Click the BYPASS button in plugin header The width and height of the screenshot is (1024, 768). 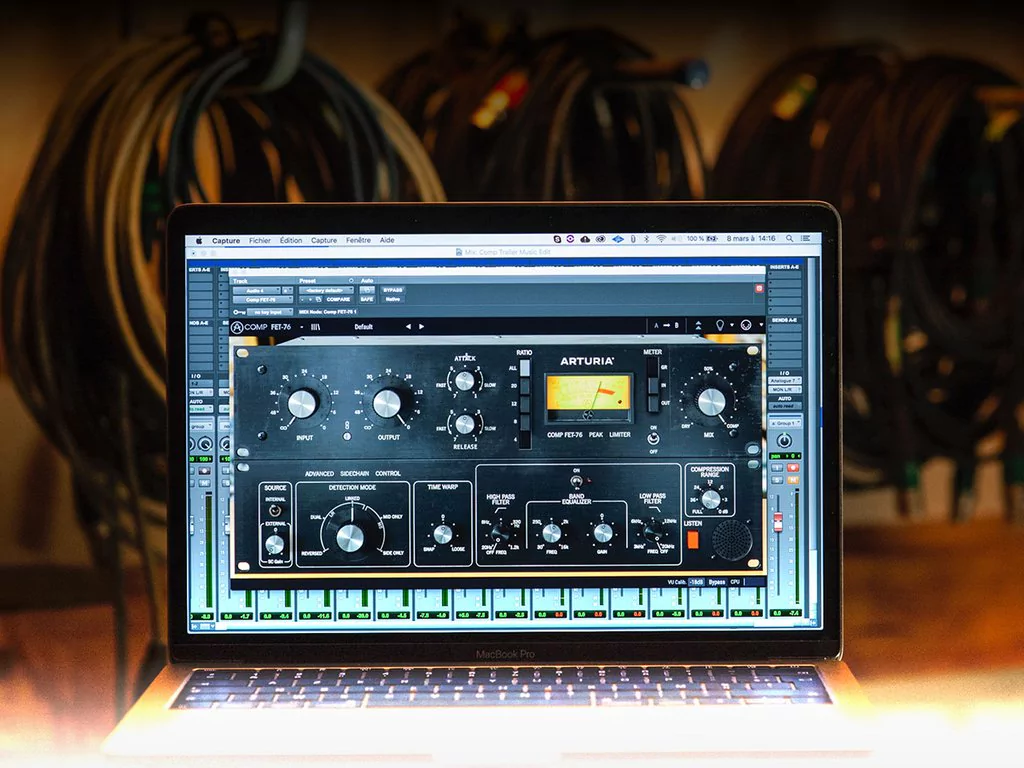pyautogui.click(x=392, y=290)
